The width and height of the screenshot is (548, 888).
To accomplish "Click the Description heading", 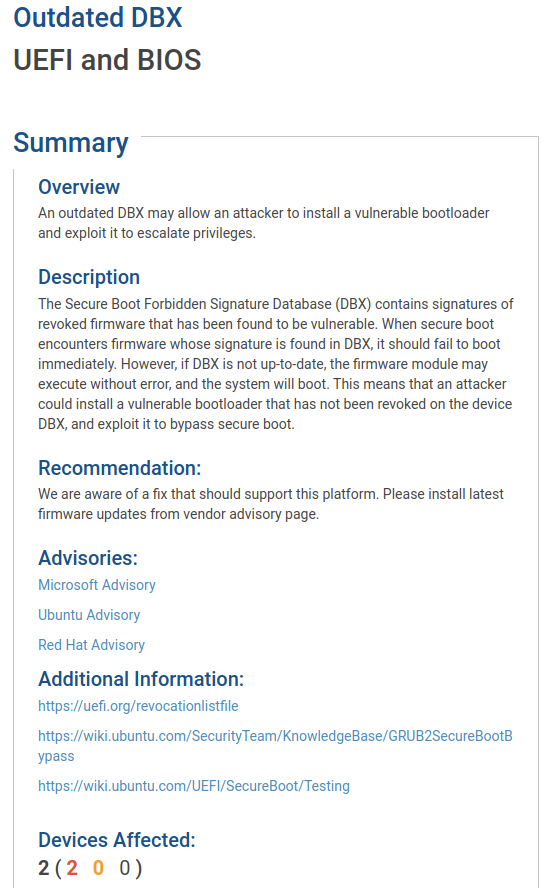I will click(x=89, y=278).
